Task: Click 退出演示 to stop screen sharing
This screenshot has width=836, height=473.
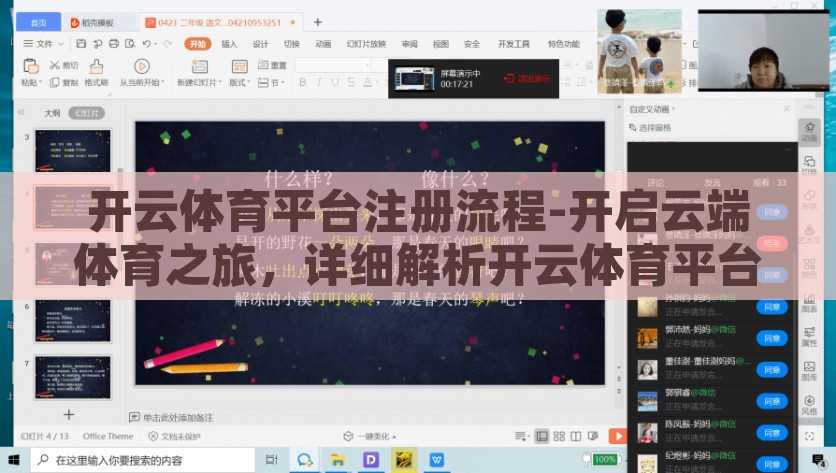Action: (x=527, y=78)
